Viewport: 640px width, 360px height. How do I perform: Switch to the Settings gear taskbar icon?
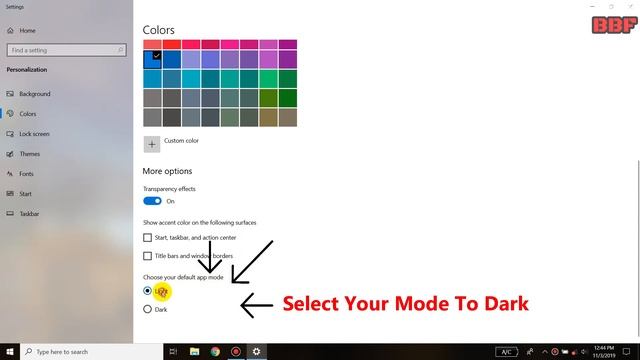coord(256,351)
